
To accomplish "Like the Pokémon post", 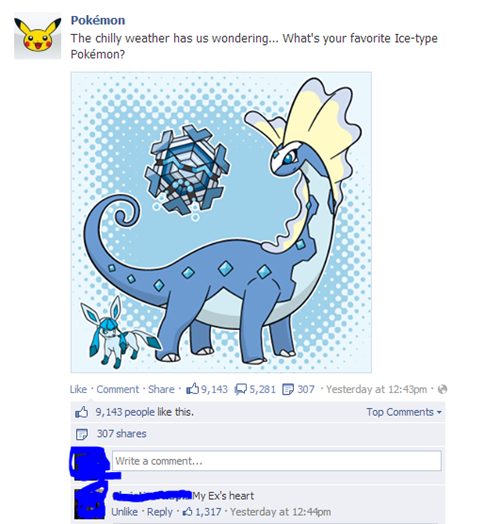I will tap(78, 389).
